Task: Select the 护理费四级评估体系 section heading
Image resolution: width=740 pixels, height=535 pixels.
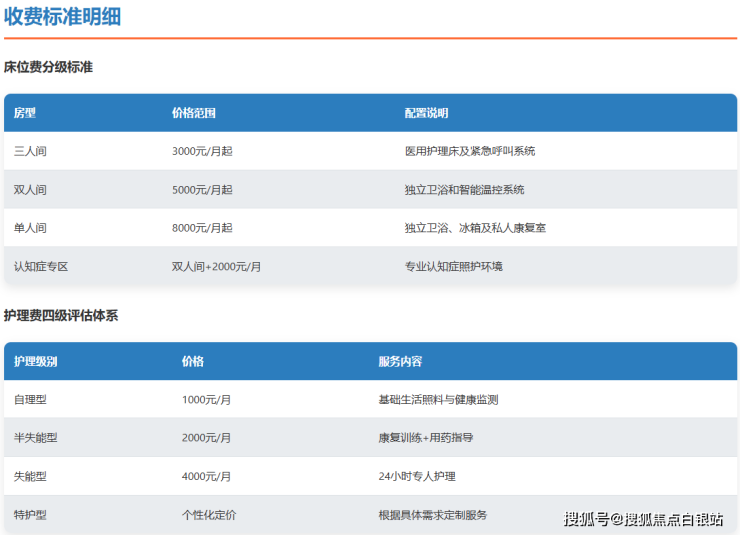Action: tap(61, 316)
